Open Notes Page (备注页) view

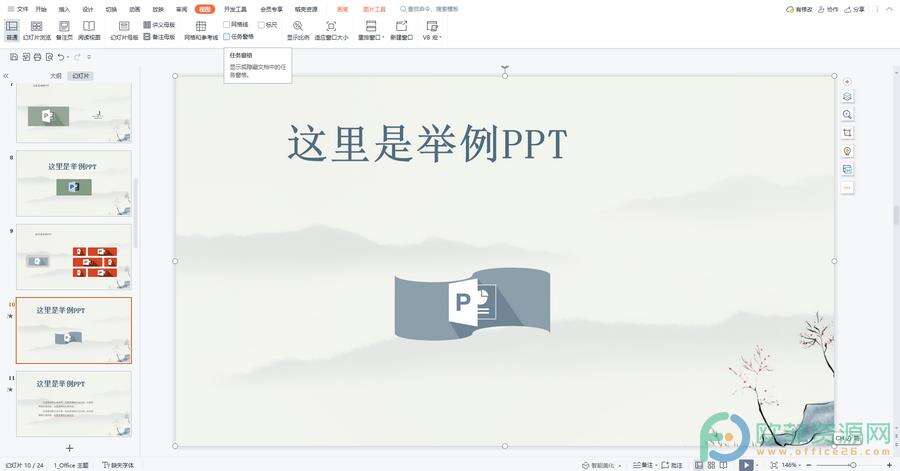click(x=64, y=30)
